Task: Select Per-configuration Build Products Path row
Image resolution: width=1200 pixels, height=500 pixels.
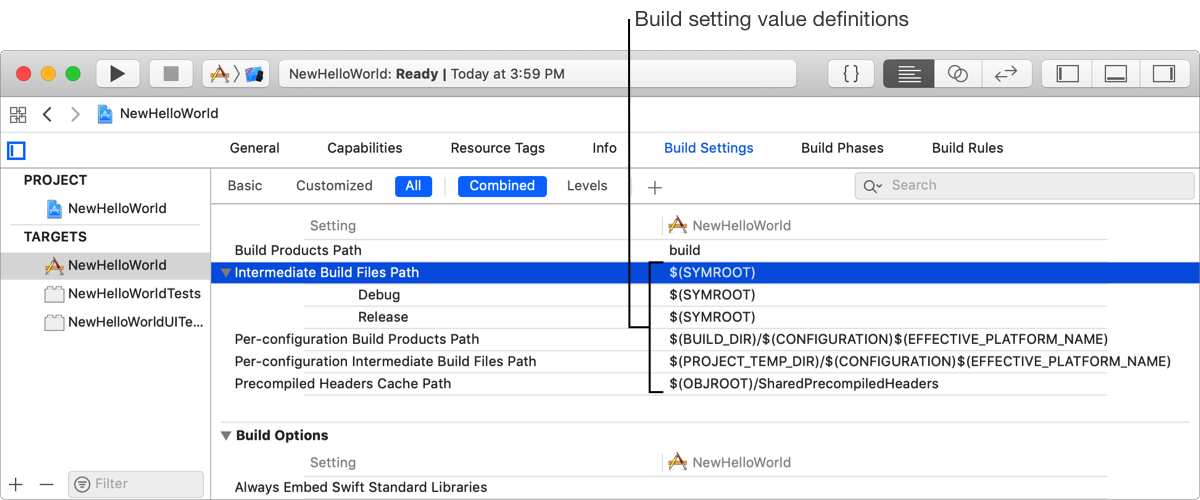Action: [x=357, y=339]
